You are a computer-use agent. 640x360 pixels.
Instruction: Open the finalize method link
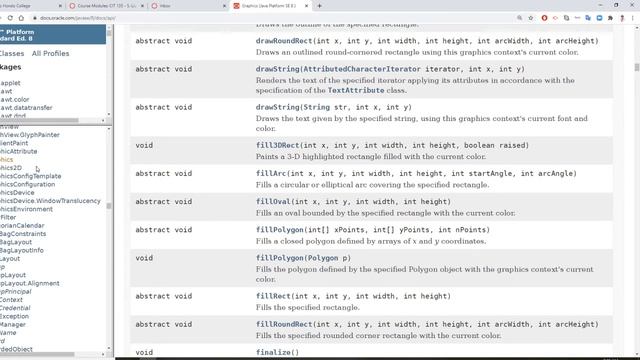coord(273,352)
